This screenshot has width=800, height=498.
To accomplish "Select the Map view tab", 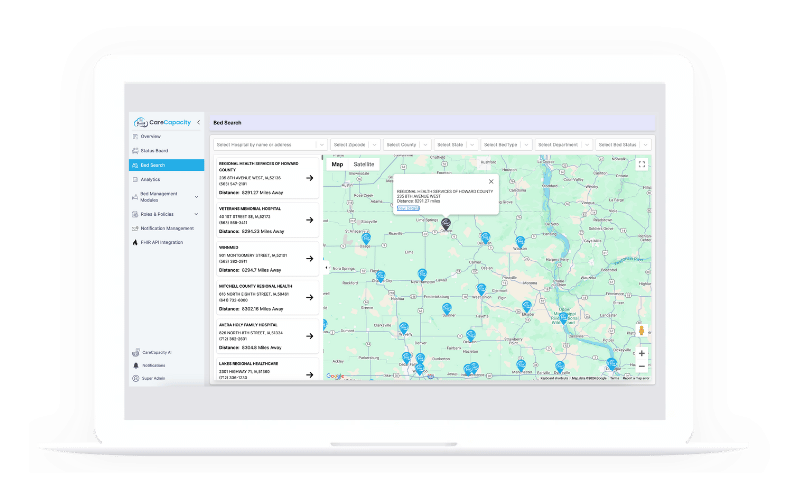I will pos(337,163).
